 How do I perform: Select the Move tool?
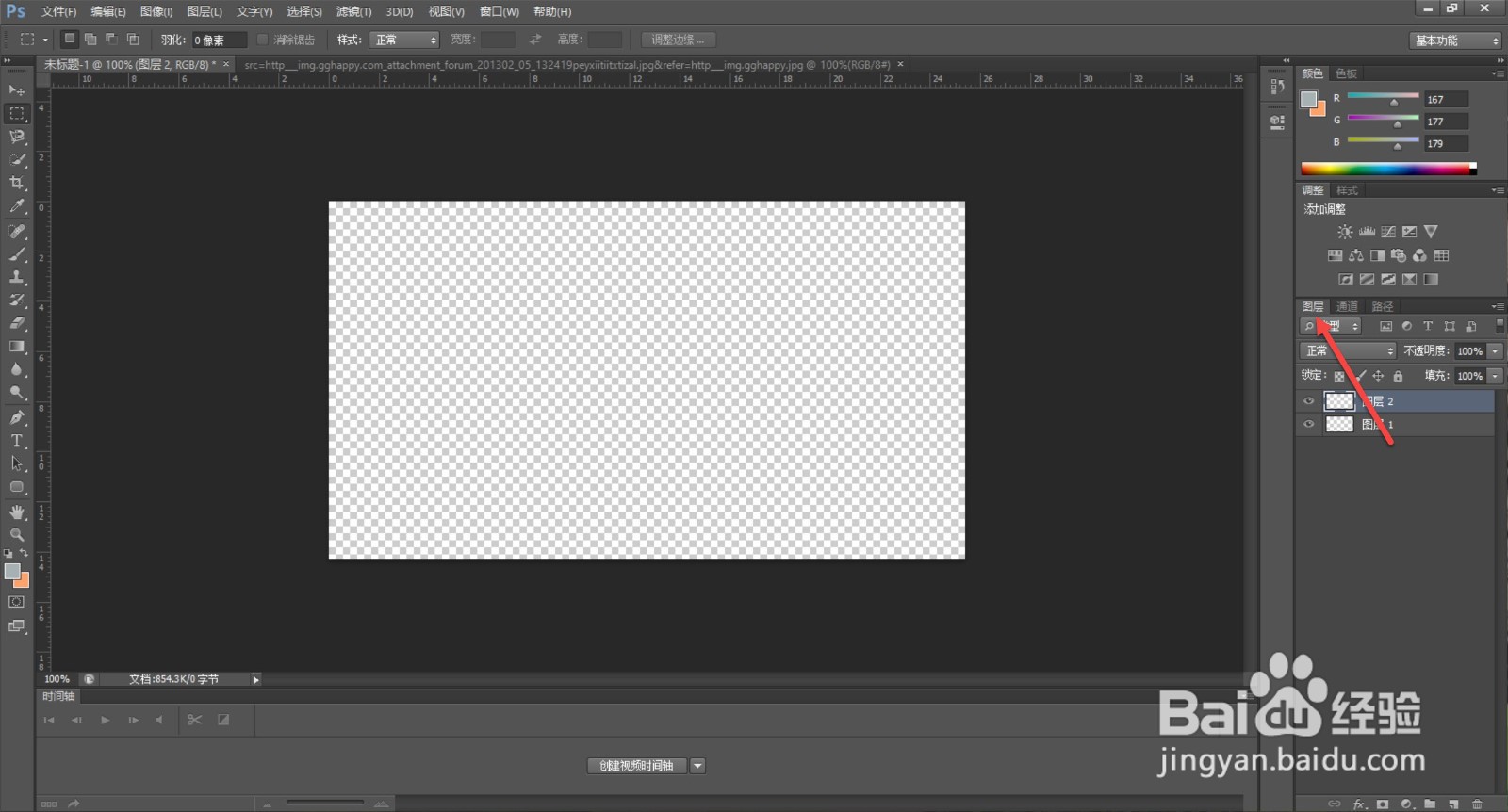click(x=17, y=90)
